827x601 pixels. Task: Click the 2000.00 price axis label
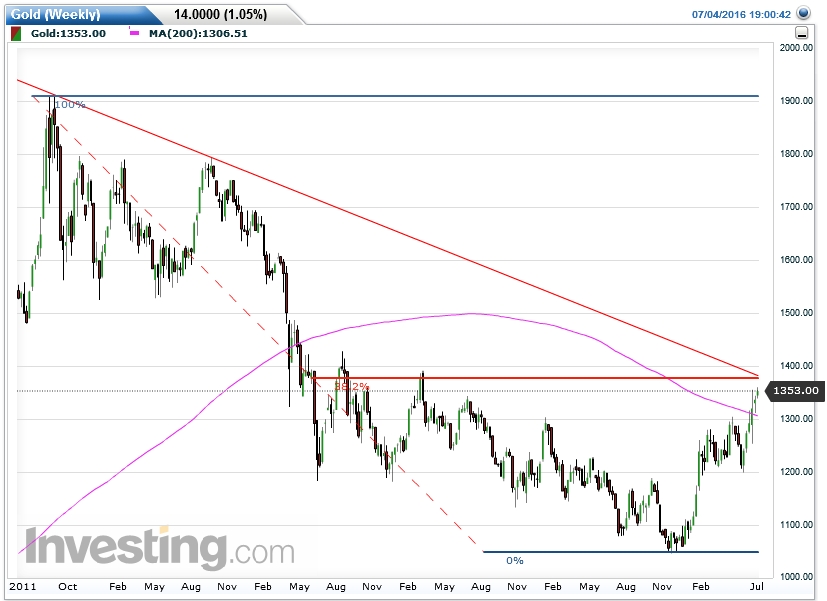coord(796,47)
